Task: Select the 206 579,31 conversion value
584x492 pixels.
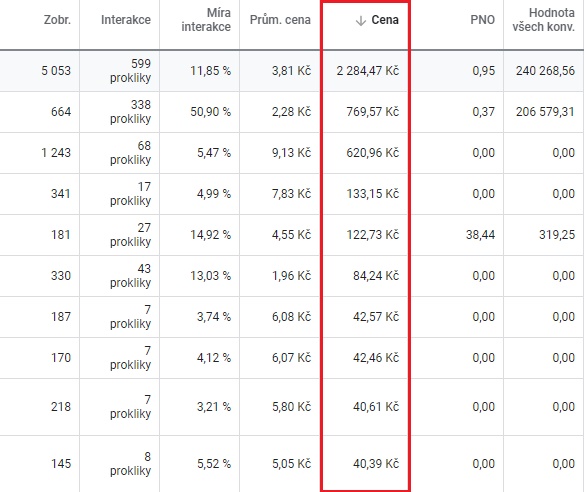Action: [x=545, y=112]
